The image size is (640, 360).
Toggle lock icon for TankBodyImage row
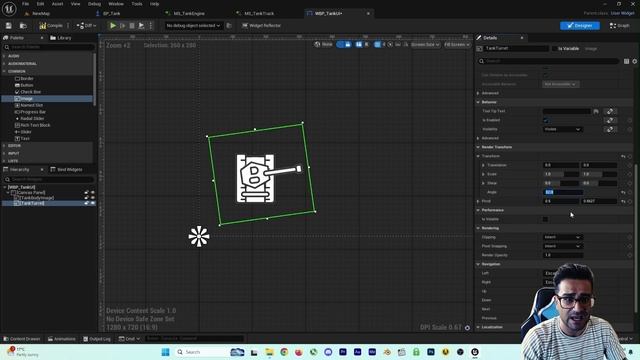87,198
